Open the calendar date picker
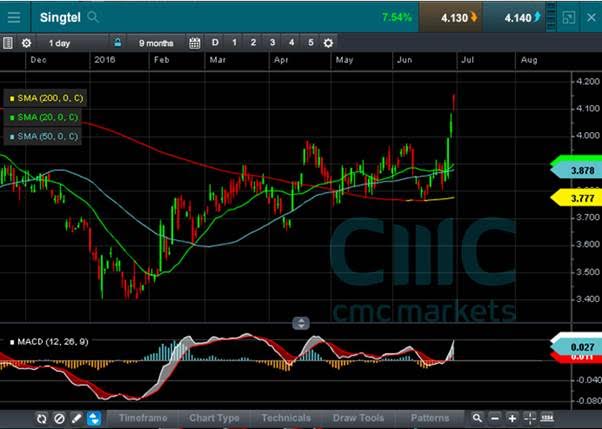The image size is (602, 429). (195, 43)
